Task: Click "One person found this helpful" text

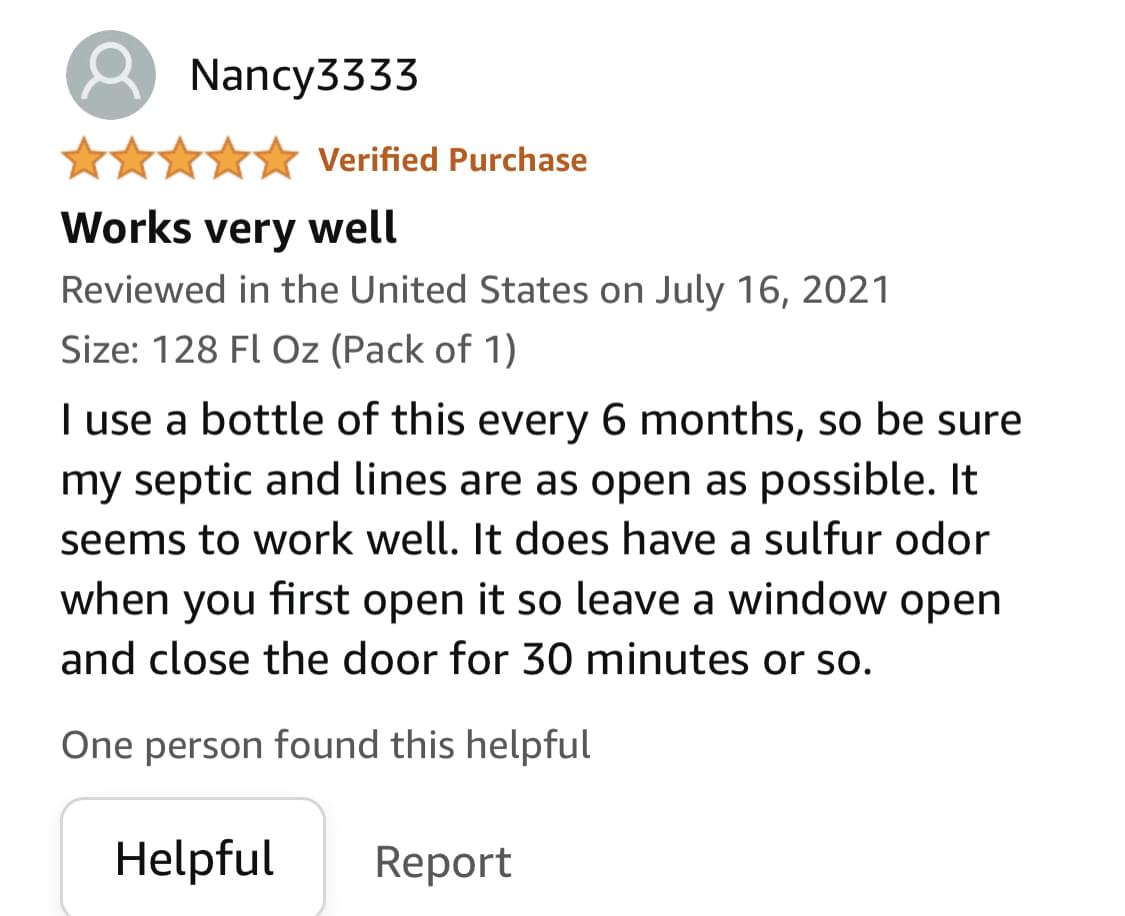Action: tap(326, 745)
